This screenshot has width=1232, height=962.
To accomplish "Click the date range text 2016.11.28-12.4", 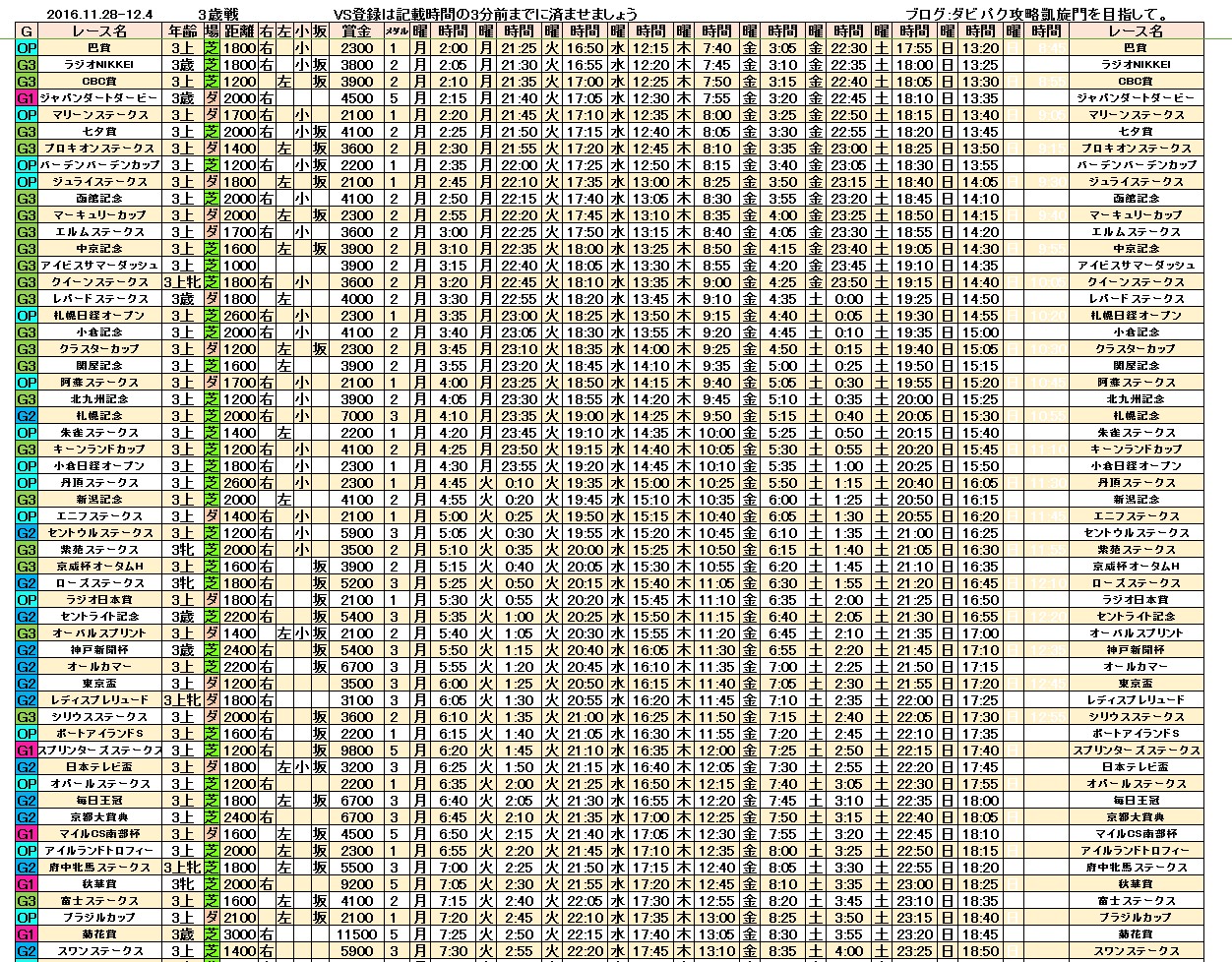I will tap(100, 15).
